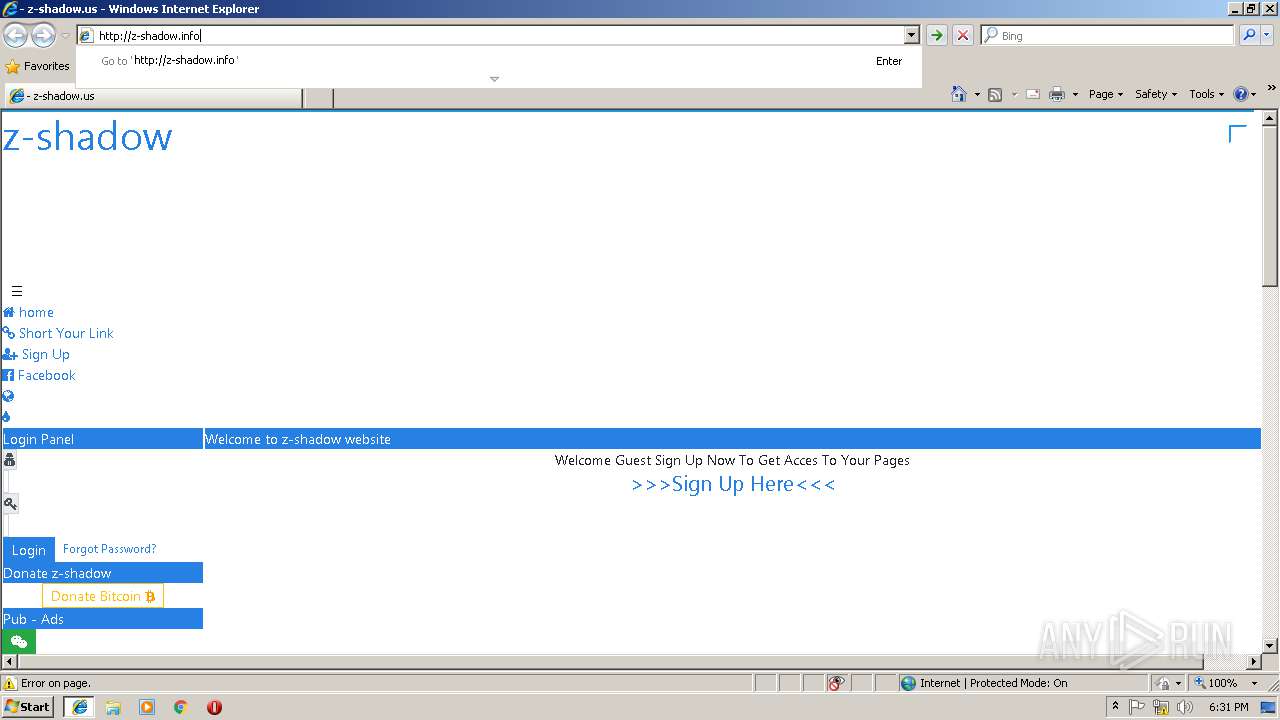The image size is (1280, 720).
Task: Click the Sign Up menu link
Action: [x=36, y=354]
